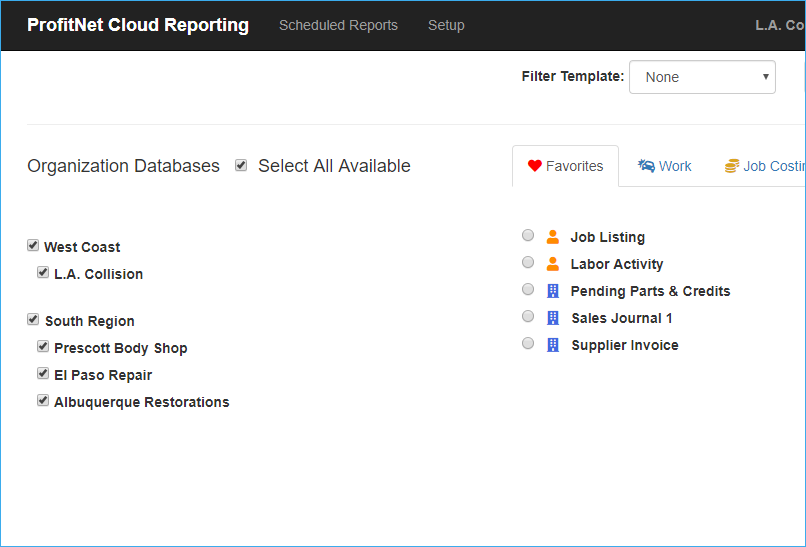
Task: Click the ProfitNet Cloud Reporting brand link
Action: (x=138, y=25)
